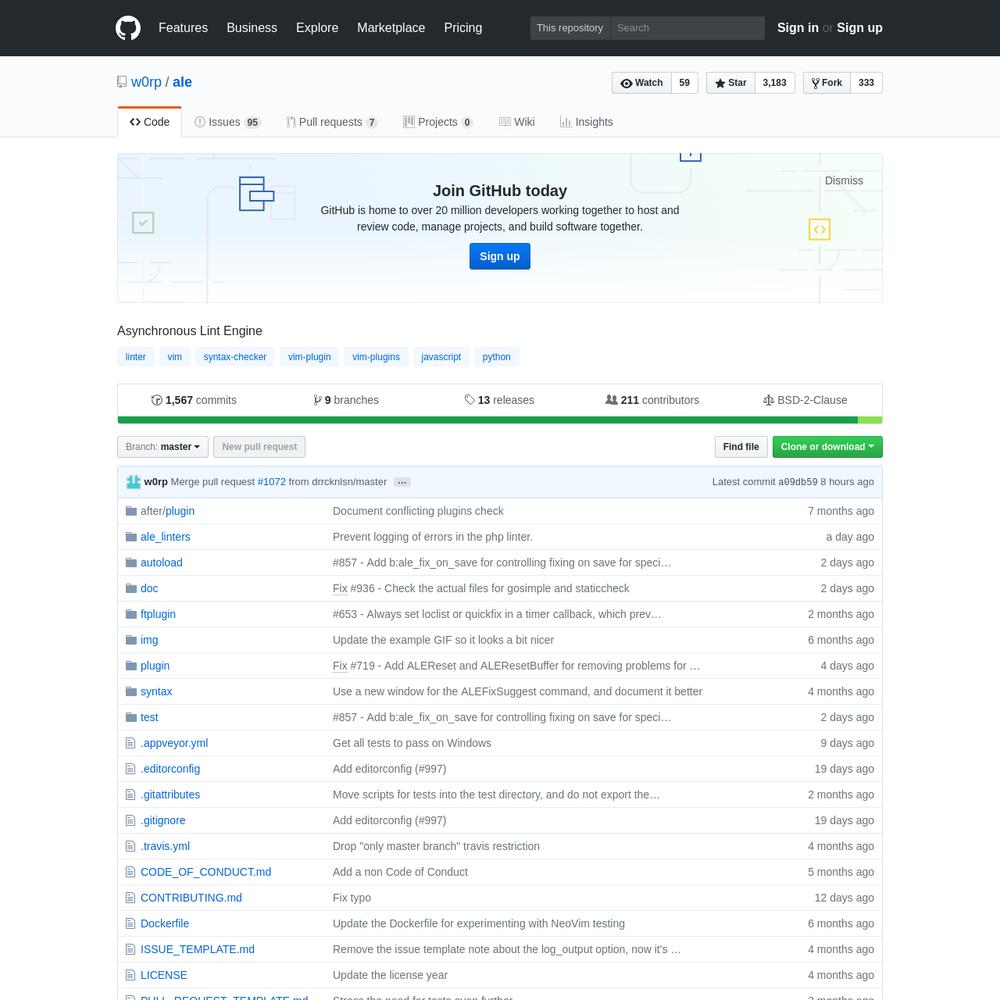Click the linter topic tag

[x=135, y=357]
